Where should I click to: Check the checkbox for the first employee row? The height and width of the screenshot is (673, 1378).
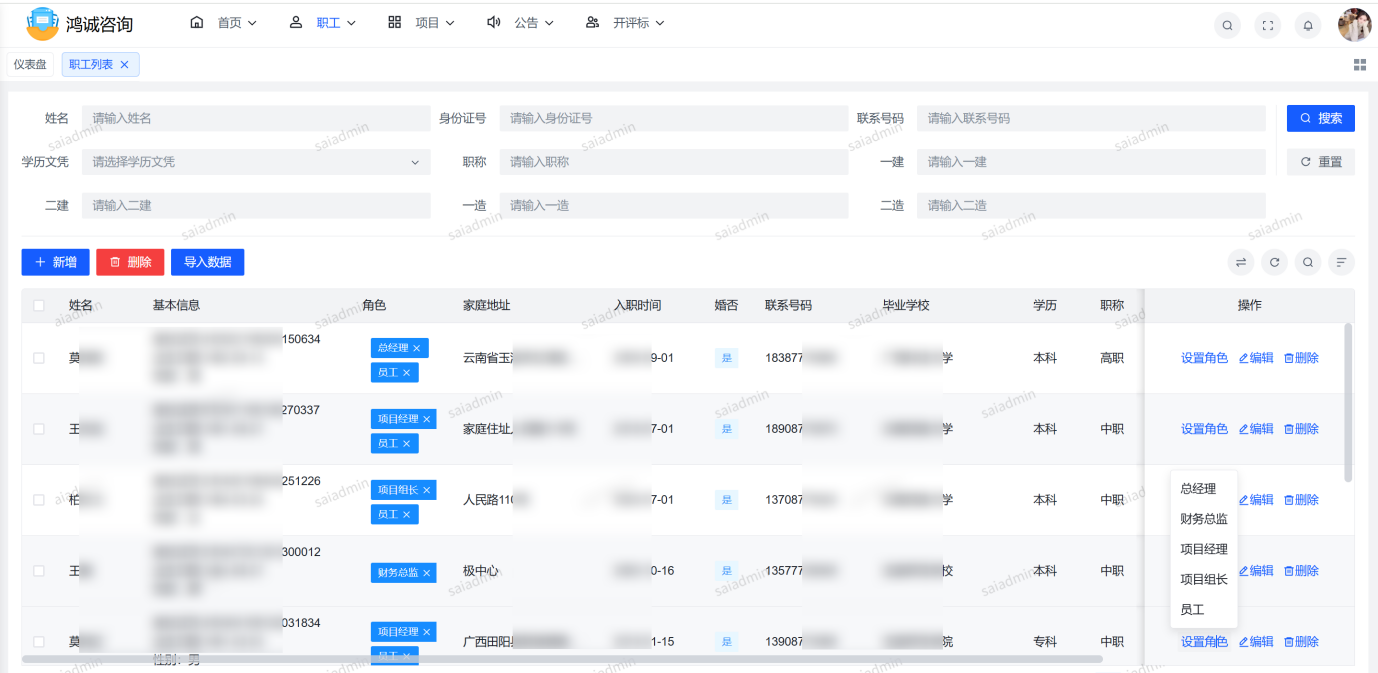click(x=39, y=357)
